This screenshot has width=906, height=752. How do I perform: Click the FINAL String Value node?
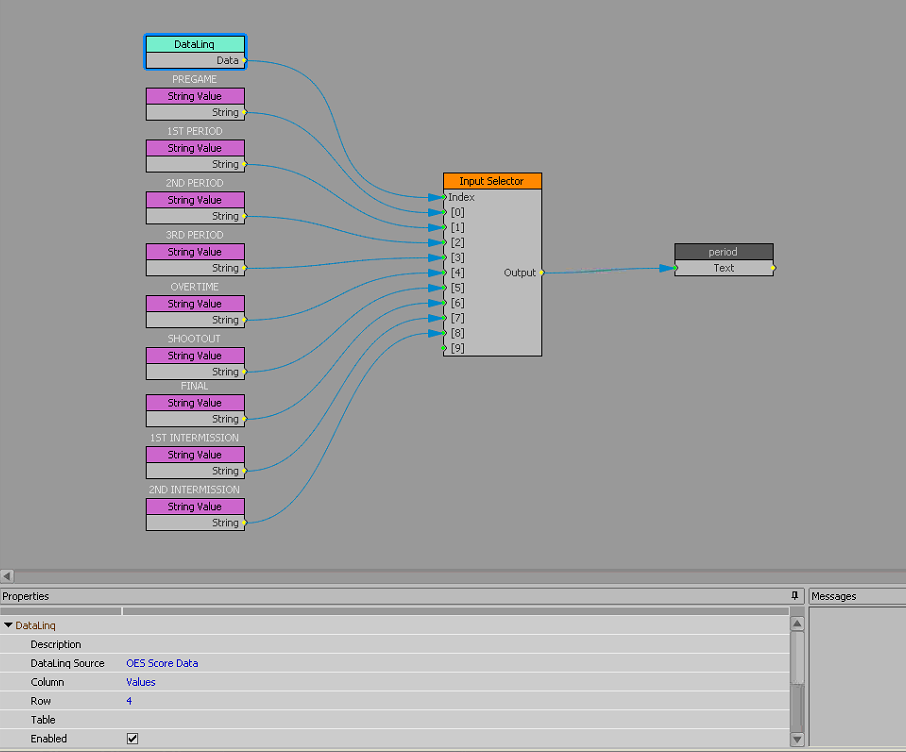pos(195,403)
